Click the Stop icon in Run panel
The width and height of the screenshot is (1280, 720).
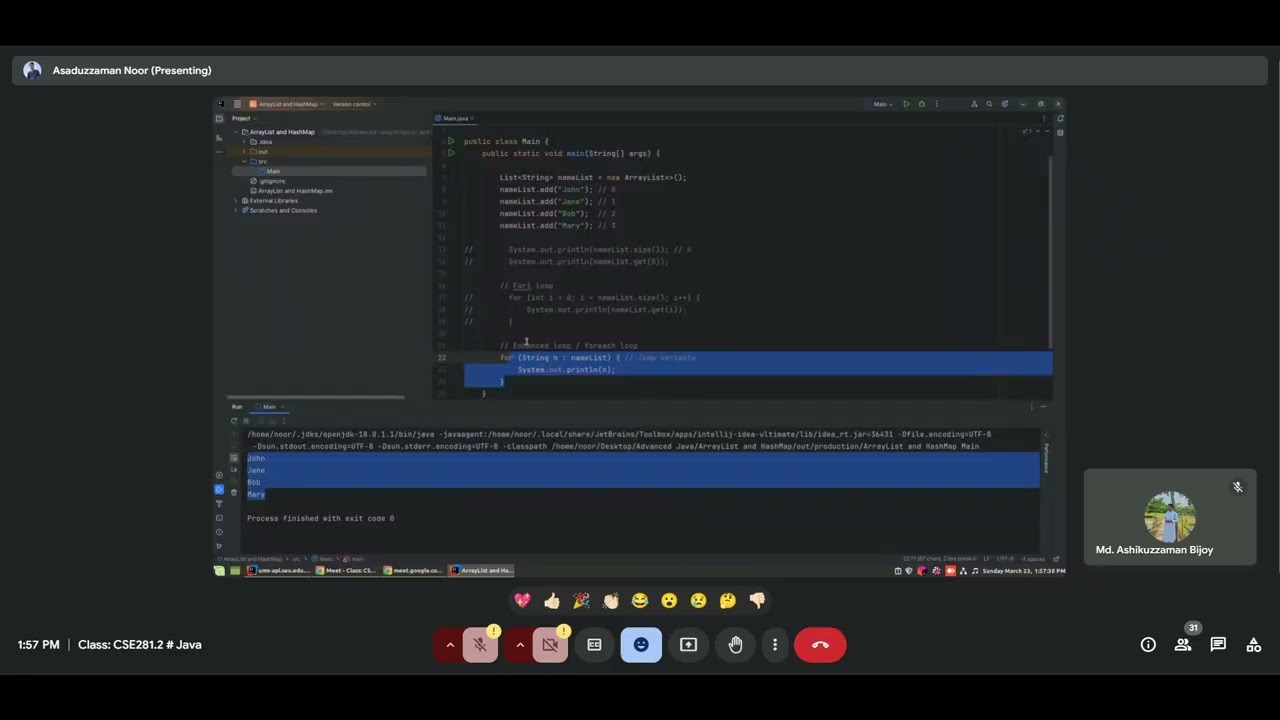pyautogui.click(x=246, y=421)
